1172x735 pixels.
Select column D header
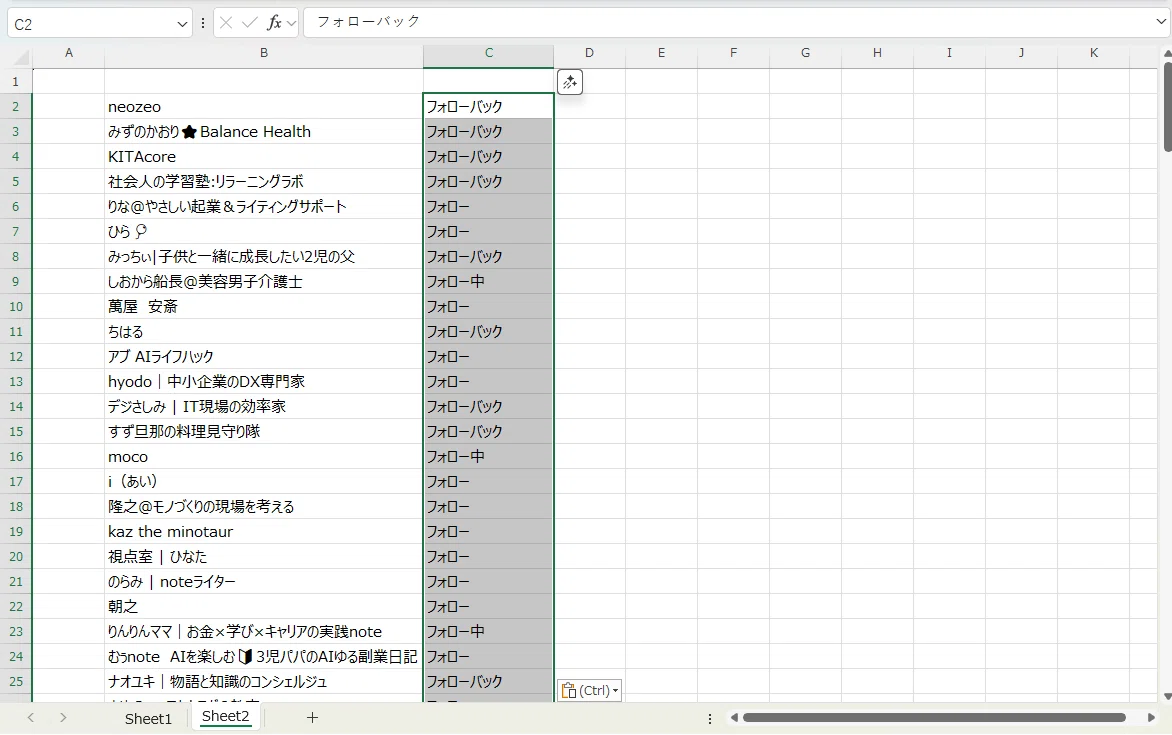(590, 53)
